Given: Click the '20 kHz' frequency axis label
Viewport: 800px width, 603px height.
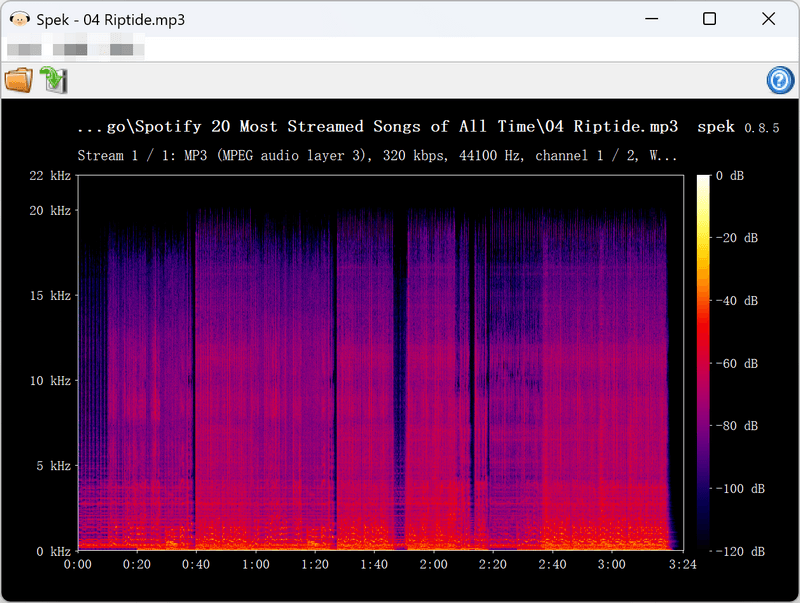Looking at the screenshot, I should coord(50,211).
